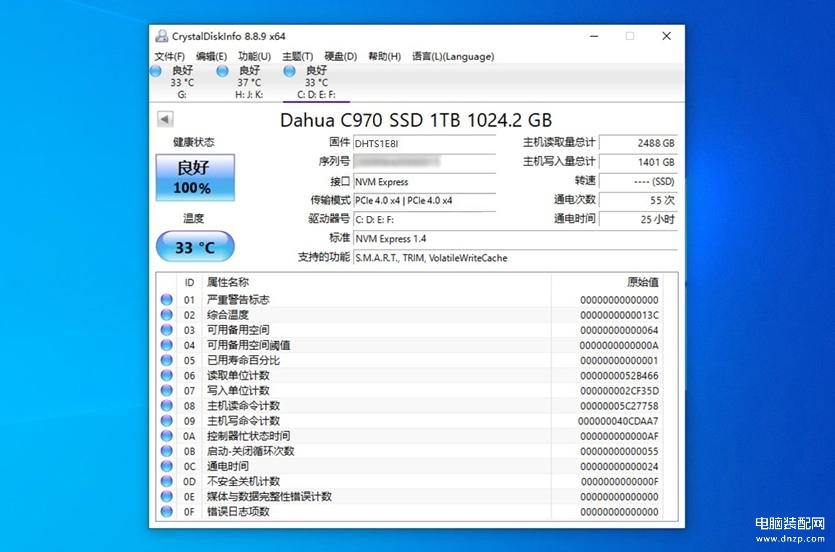Image resolution: width=835 pixels, height=552 pixels.
Task: Click the 属性名称 column header
Action: (x=228, y=282)
